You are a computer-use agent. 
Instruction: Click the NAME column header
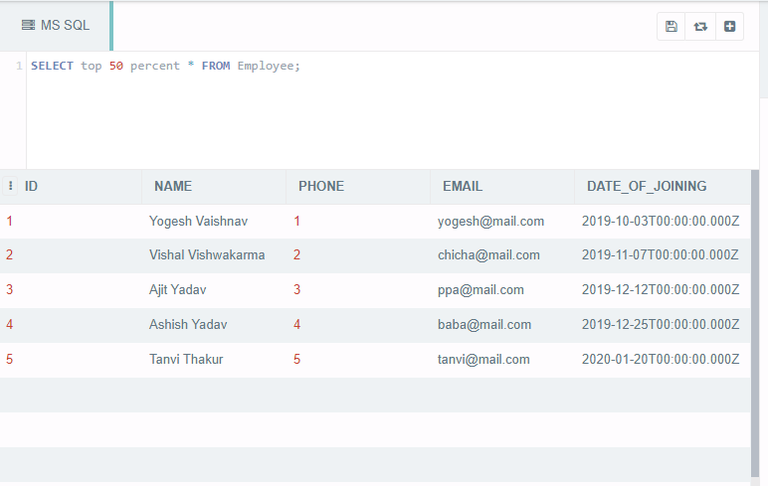click(173, 186)
